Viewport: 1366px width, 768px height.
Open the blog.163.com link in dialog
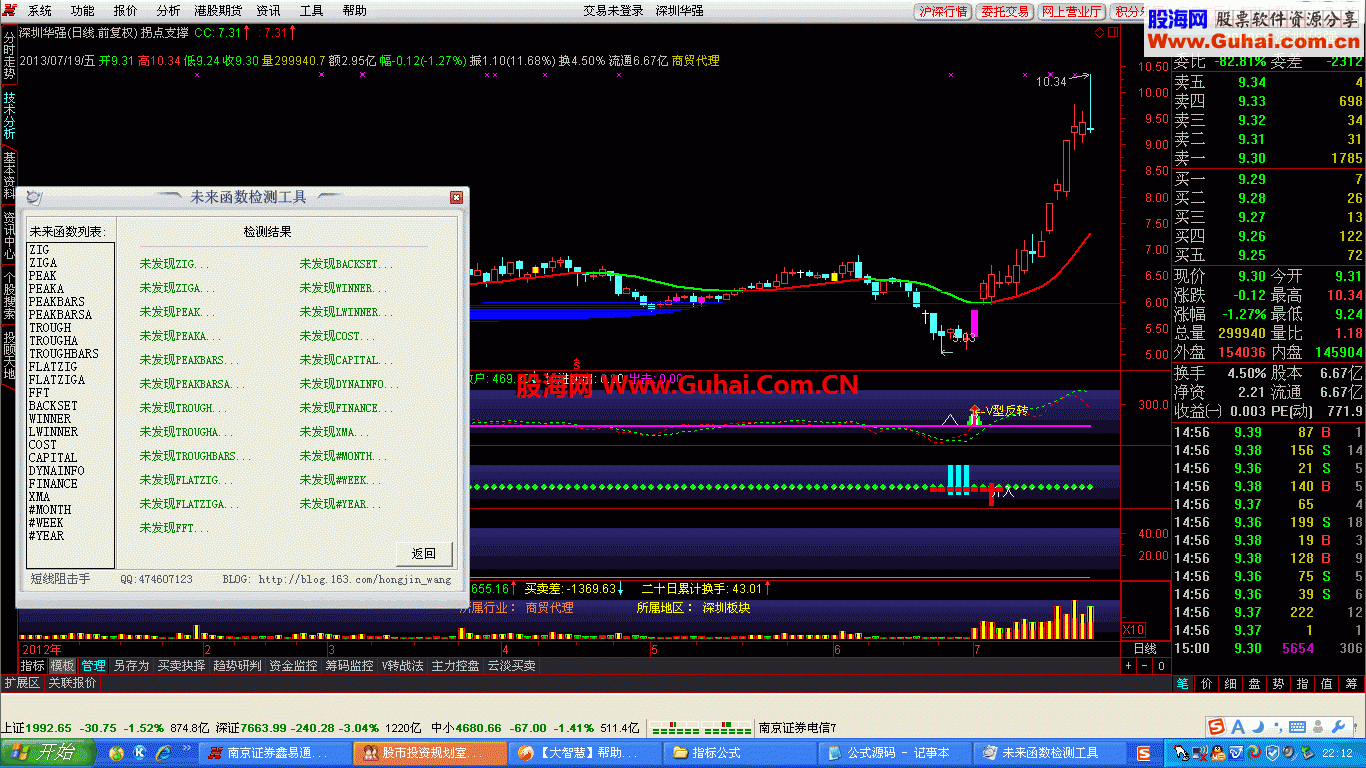[x=355, y=579]
